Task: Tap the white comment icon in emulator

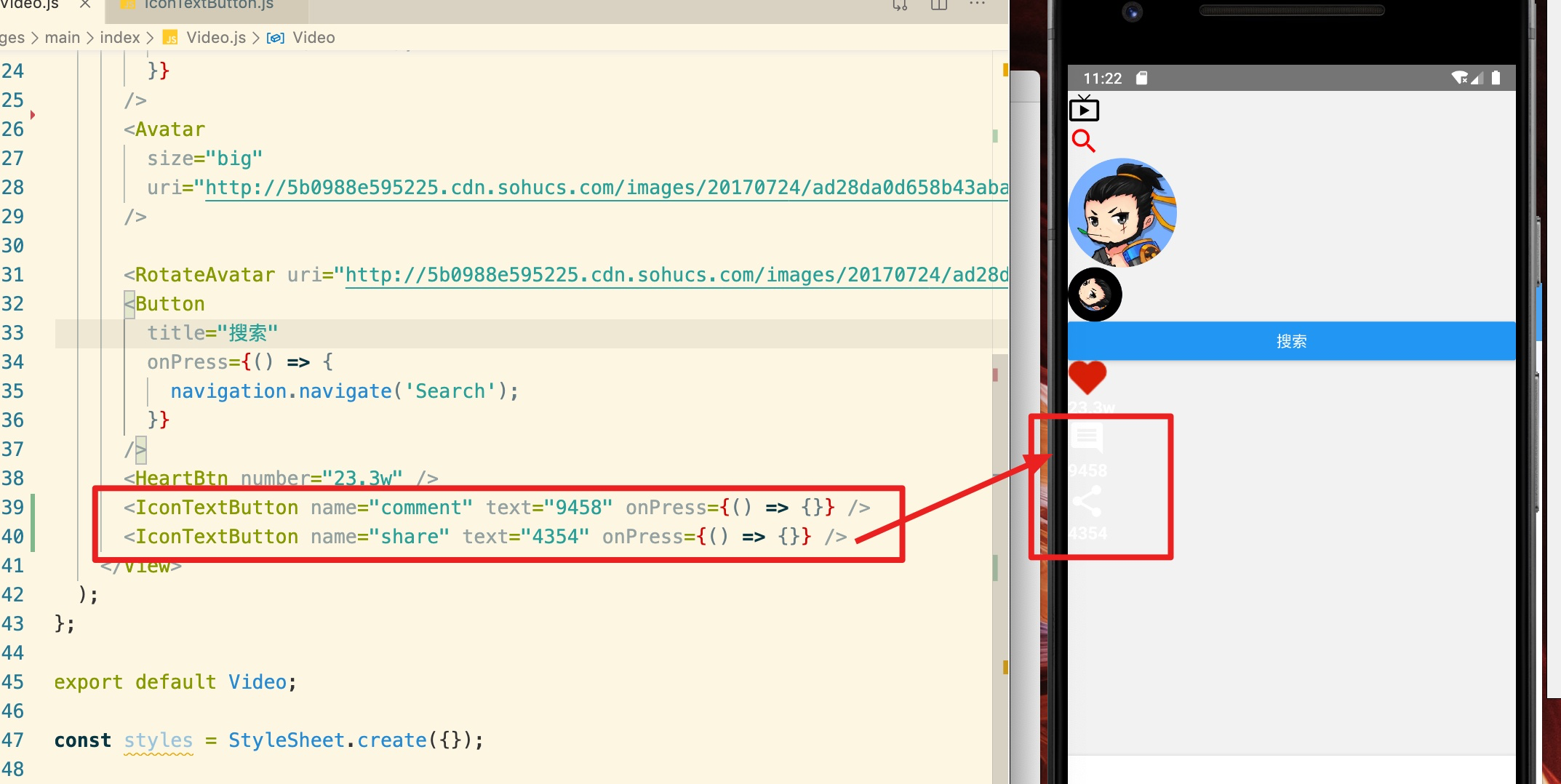Action: pyautogui.click(x=1087, y=439)
